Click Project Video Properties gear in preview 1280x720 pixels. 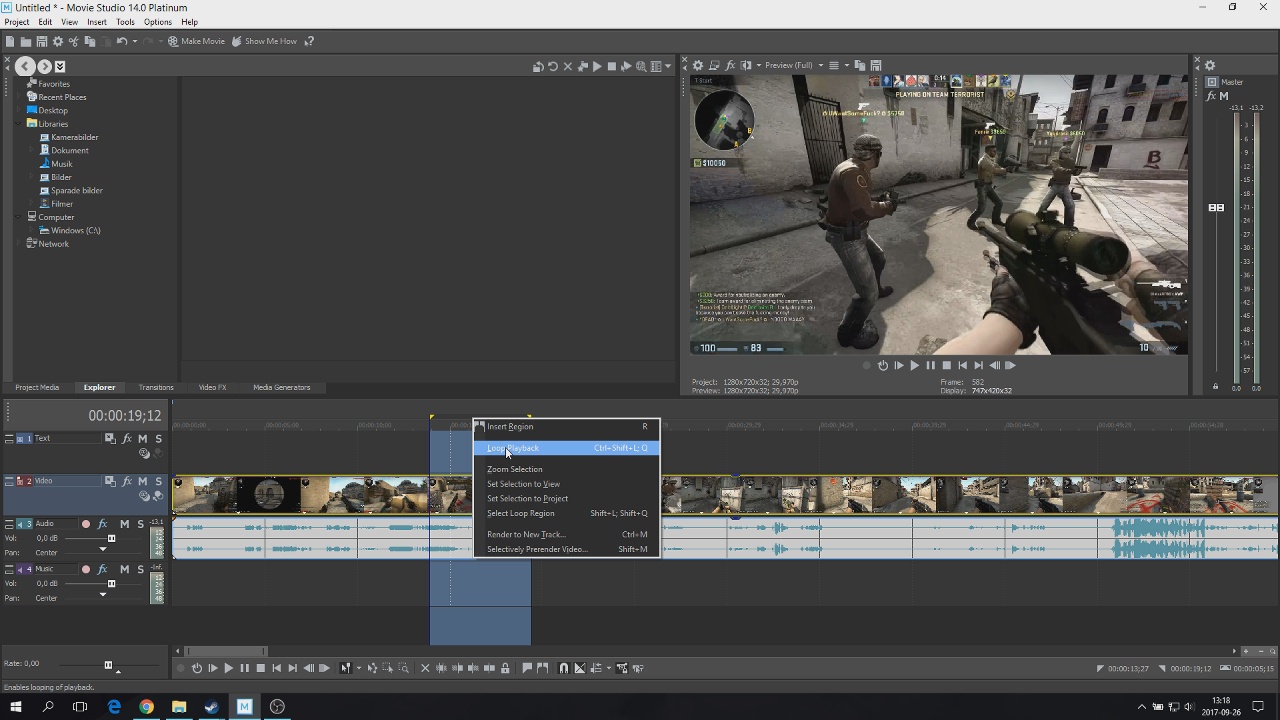pyautogui.click(x=698, y=66)
